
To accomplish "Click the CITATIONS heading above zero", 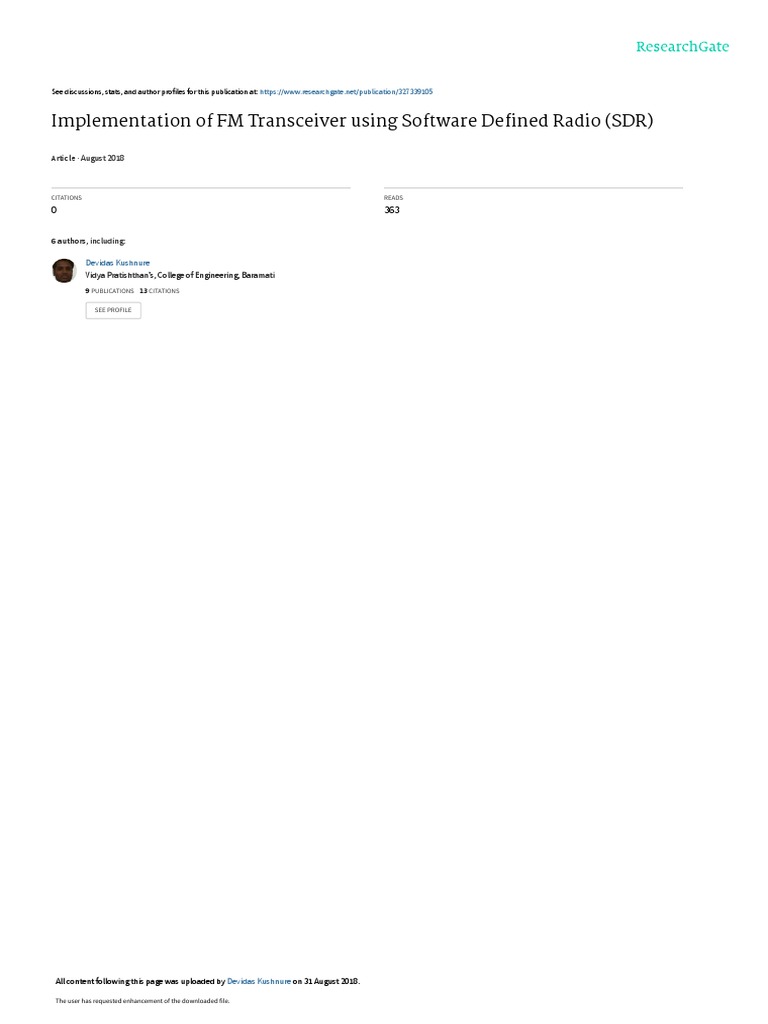I will click(67, 197).
